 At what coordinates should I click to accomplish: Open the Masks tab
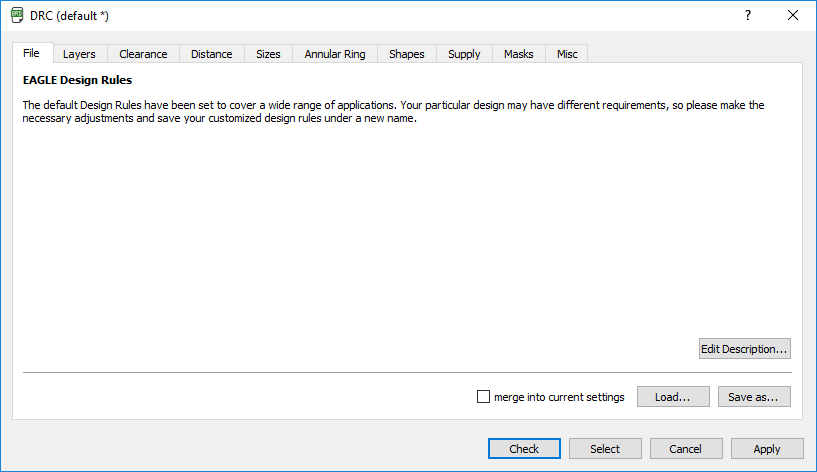pyautogui.click(x=519, y=54)
